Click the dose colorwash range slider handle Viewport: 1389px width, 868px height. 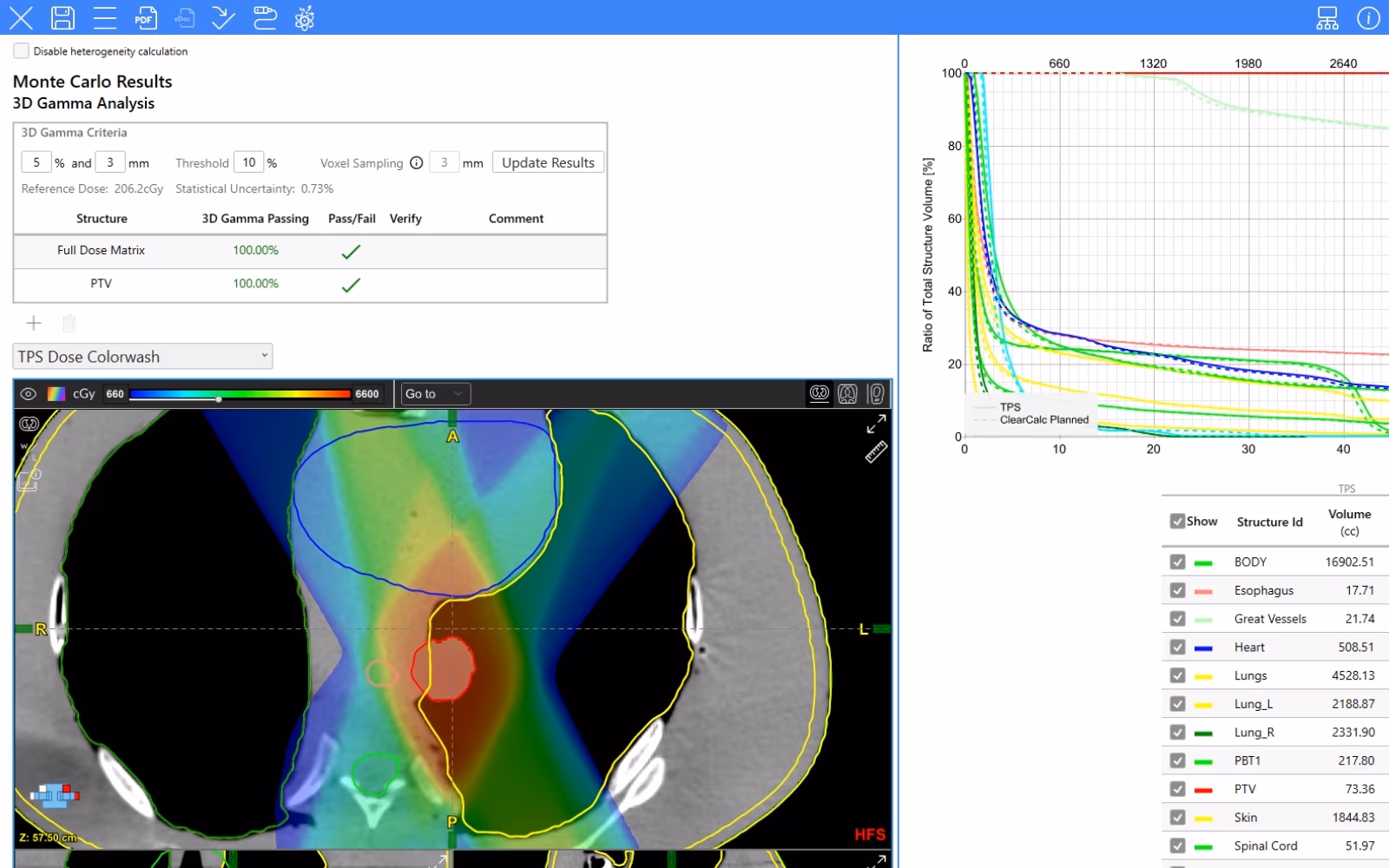point(219,399)
